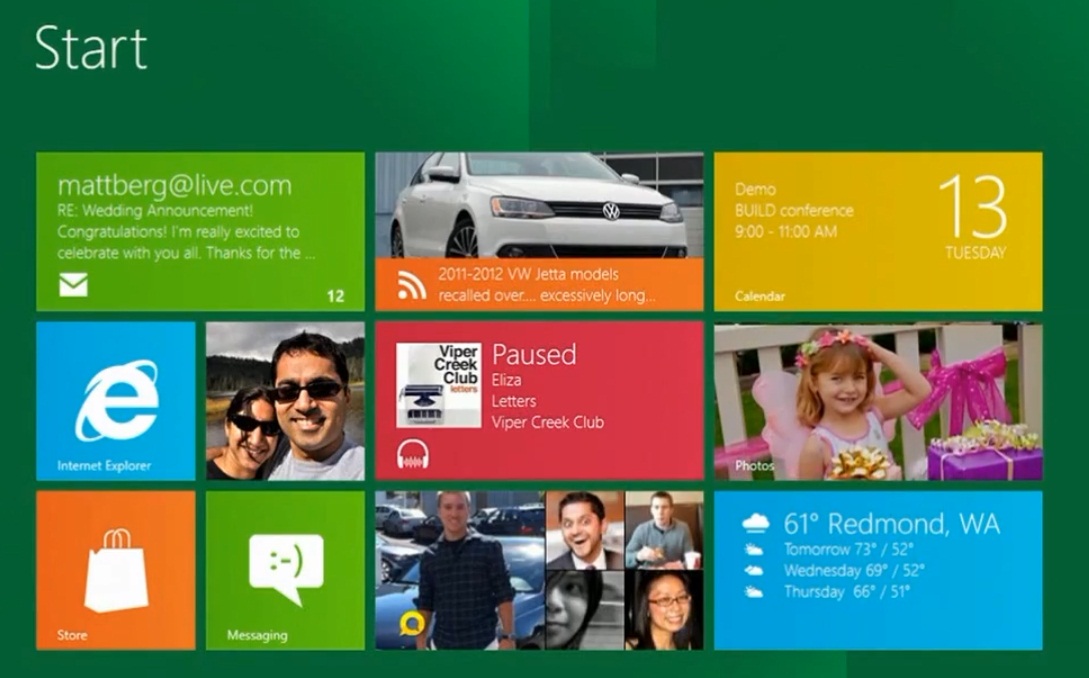Open the white VW Jetta car image
Screen dimensions: 1089x678
pyautogui.click(x=539, y=205)
